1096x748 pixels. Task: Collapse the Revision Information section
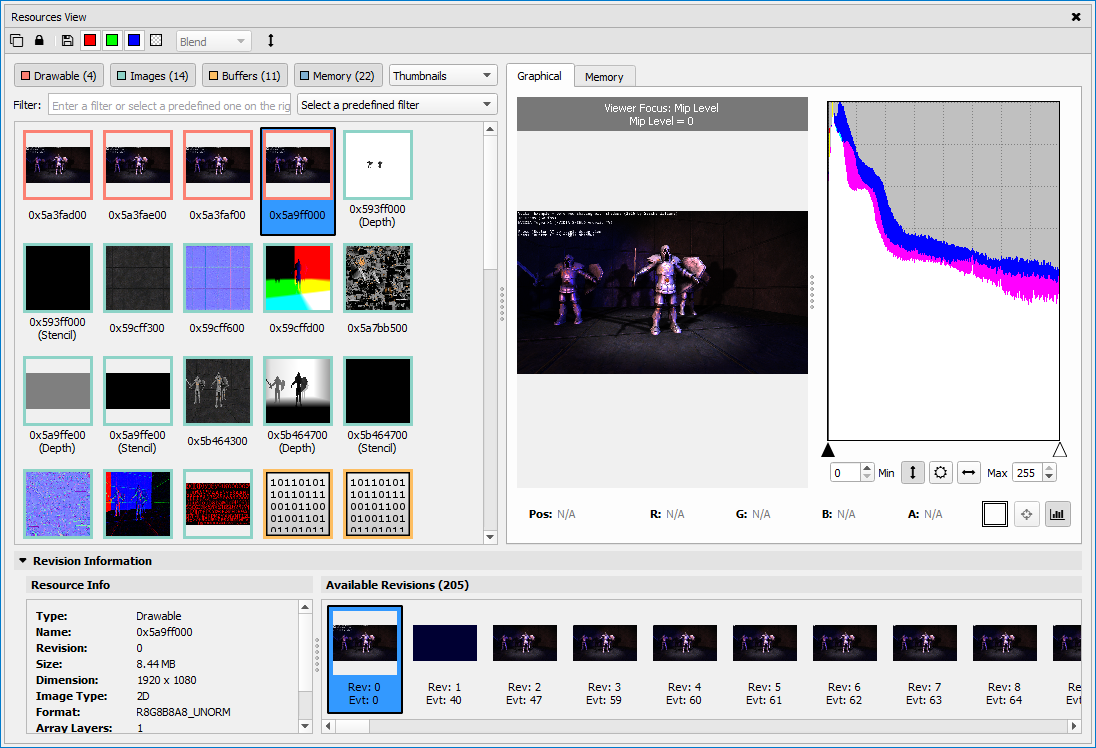22,561
